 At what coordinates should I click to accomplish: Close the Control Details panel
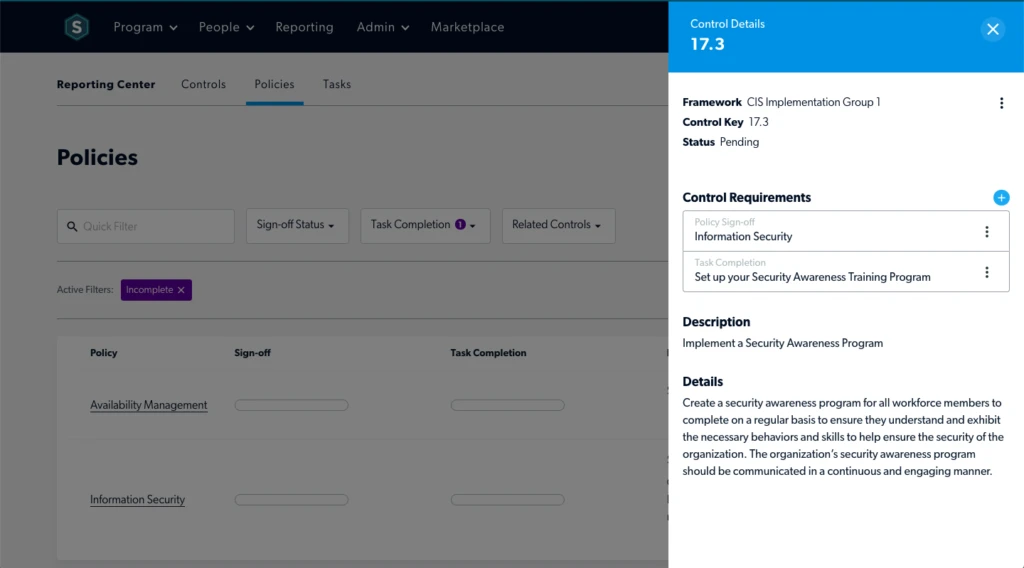point(992,29)
